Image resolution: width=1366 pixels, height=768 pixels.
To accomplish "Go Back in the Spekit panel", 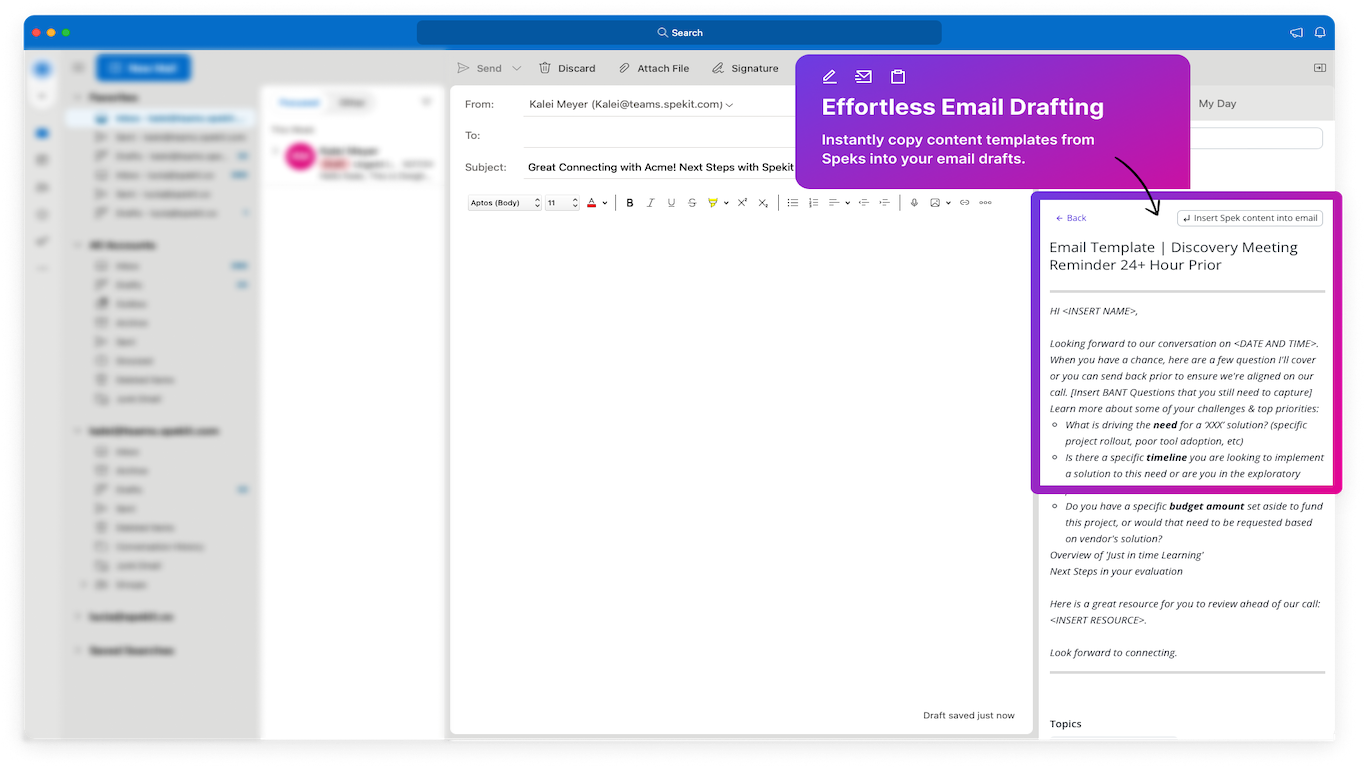I will (x=1071, y=218).
